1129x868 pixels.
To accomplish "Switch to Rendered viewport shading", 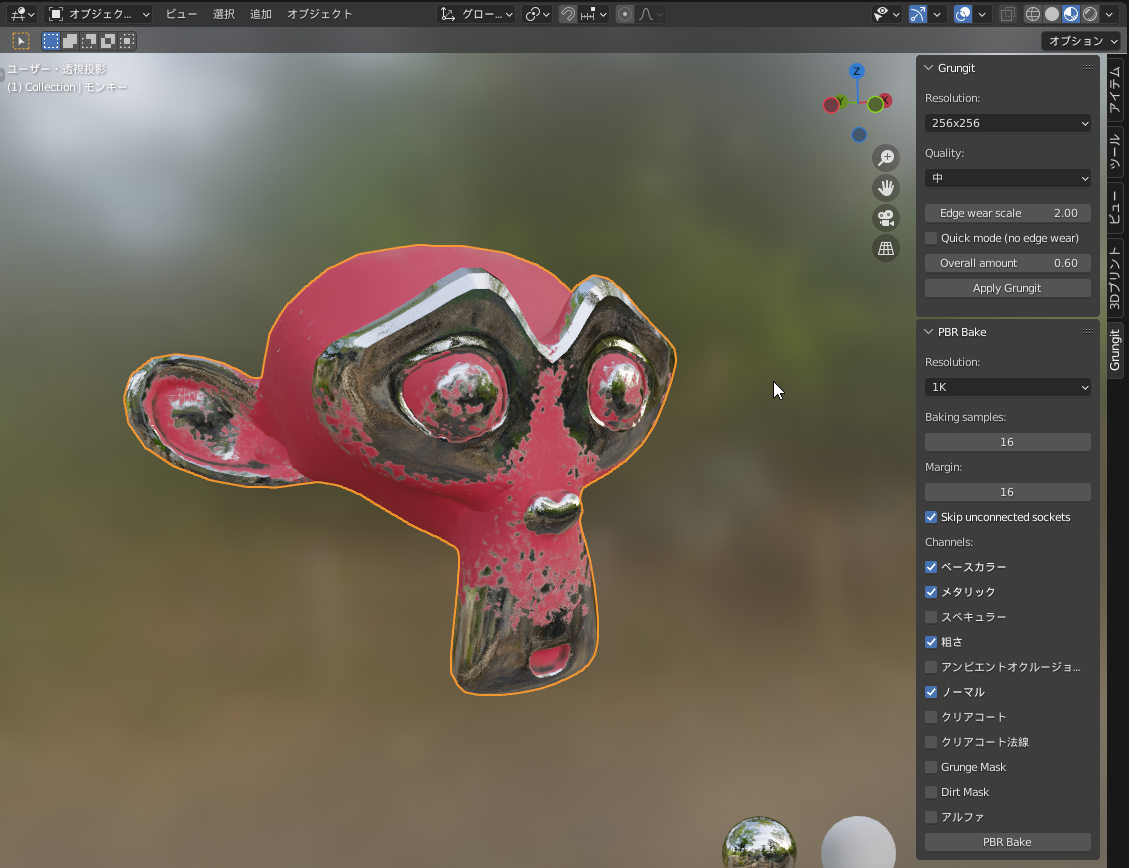I will click(x=1090, y=14).
